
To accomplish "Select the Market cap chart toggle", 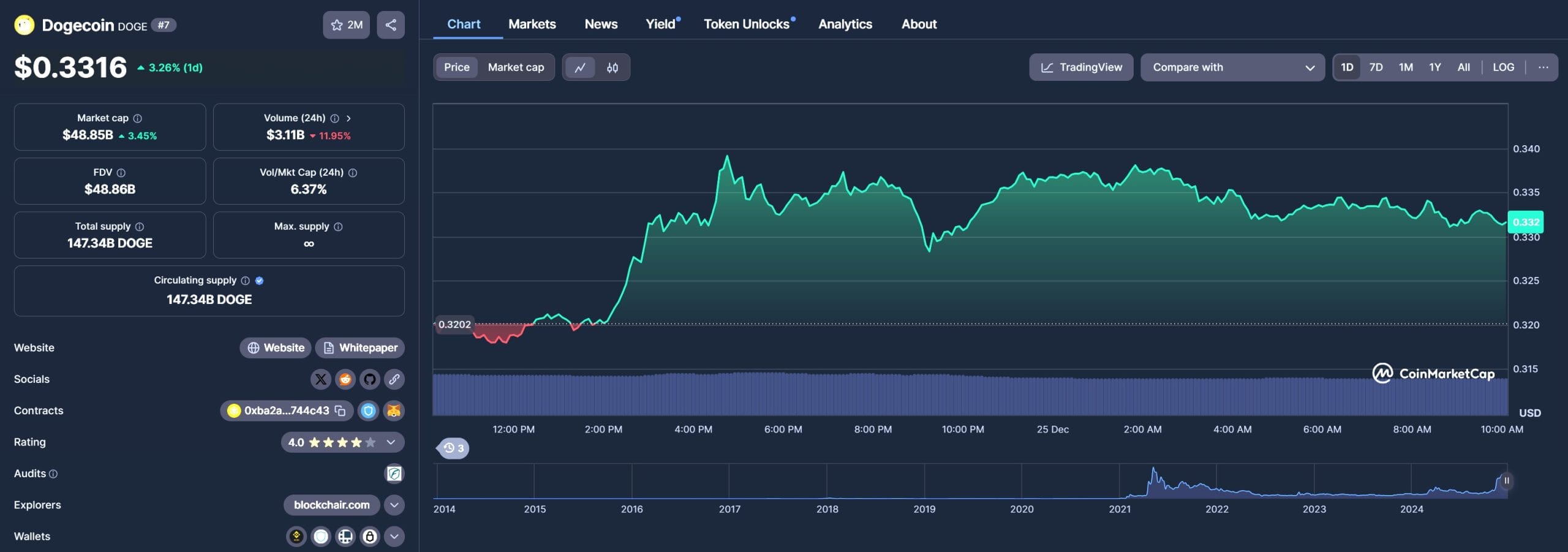I will point(516,67).
